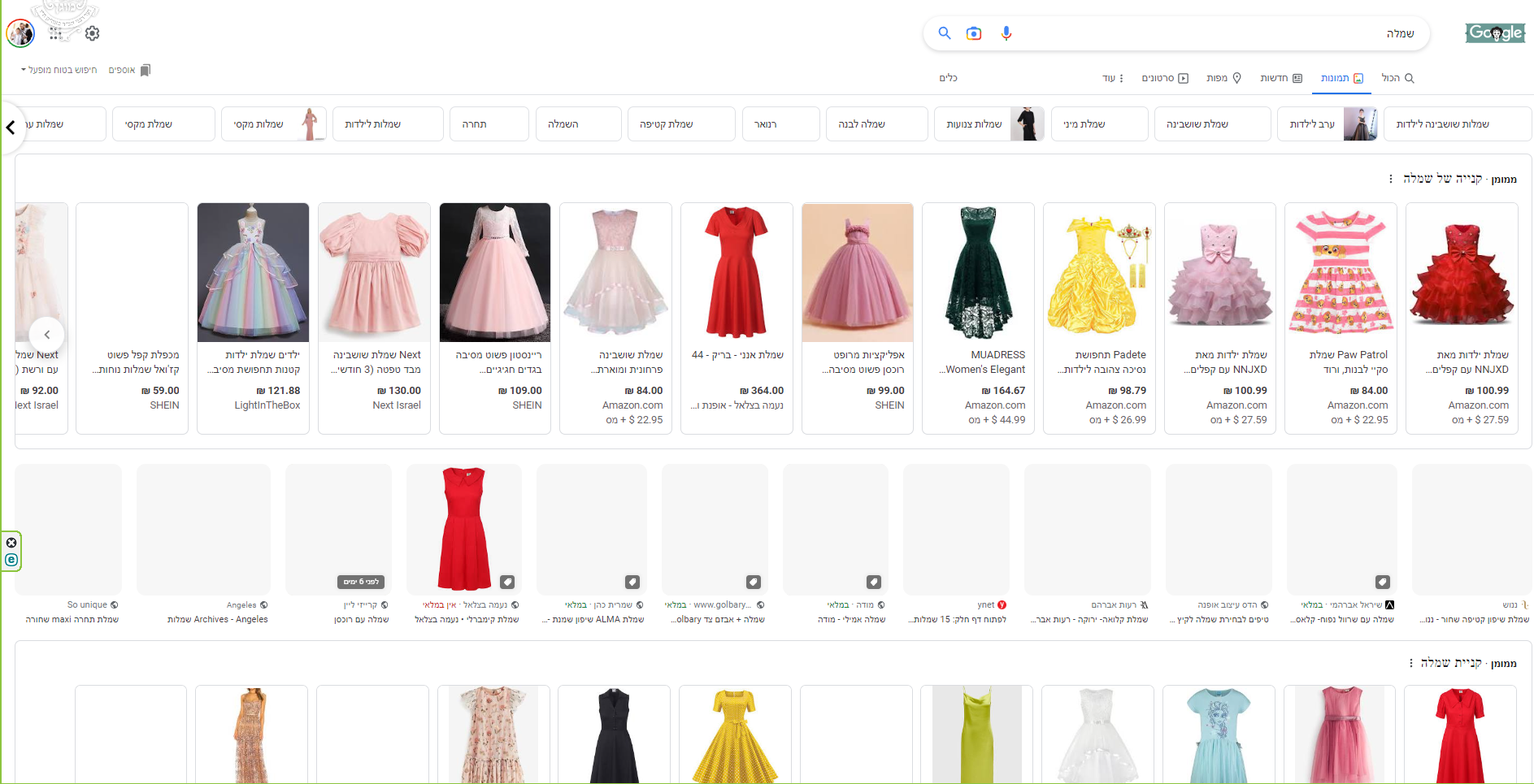
Task: Open the Google apps grid
Action: coord(56,33)
